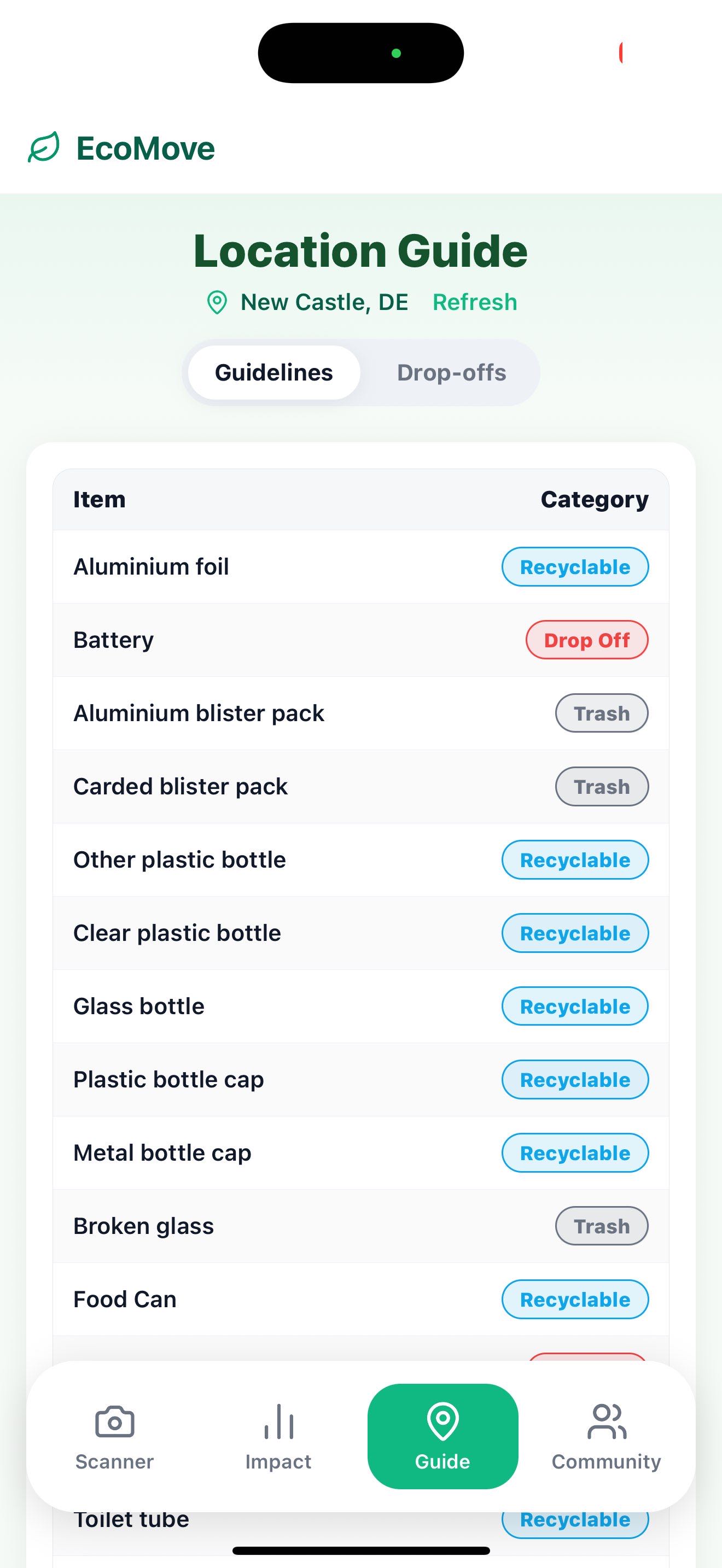722x1568 pixels.
Task: Tap the Recyclable badge for Glass bottle
Action: click(575, 1006)
